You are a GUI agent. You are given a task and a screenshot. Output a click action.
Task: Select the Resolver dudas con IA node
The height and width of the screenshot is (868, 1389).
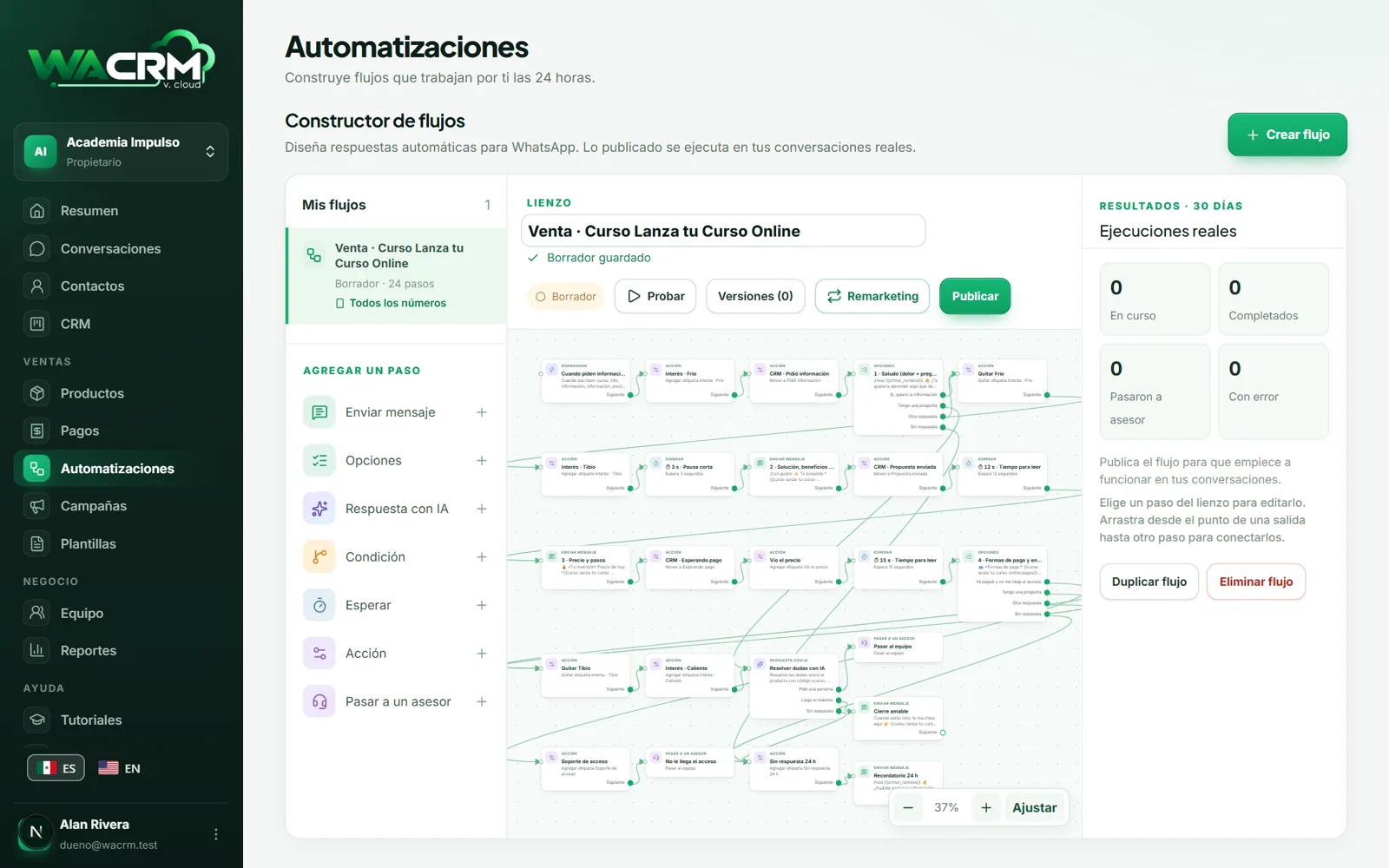click(793, 687)
